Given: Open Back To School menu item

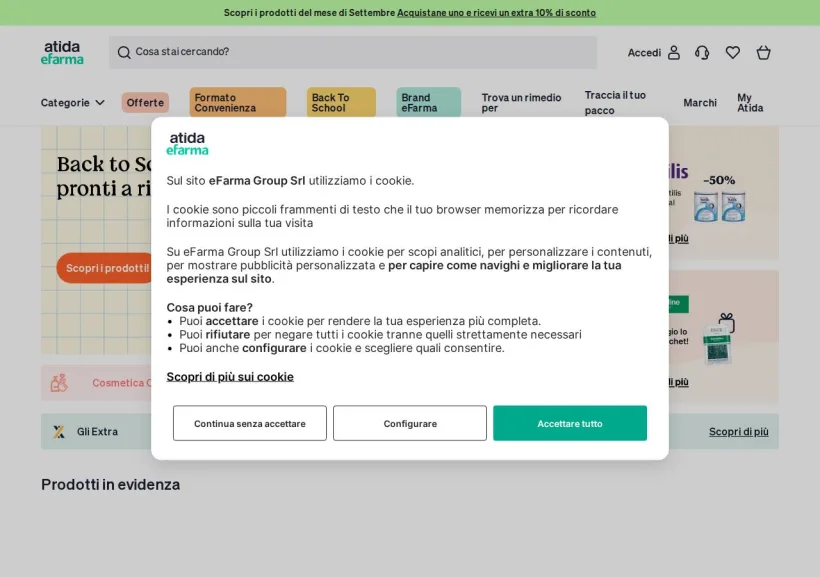Looking at the screenshot, I should (341, 103).
